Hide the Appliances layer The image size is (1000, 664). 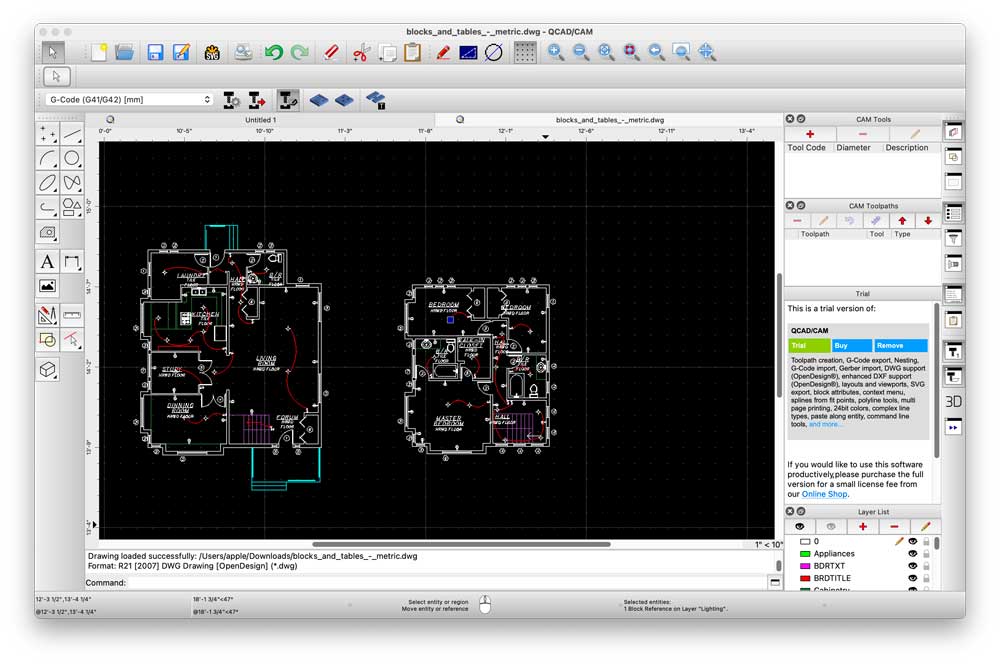912,553
